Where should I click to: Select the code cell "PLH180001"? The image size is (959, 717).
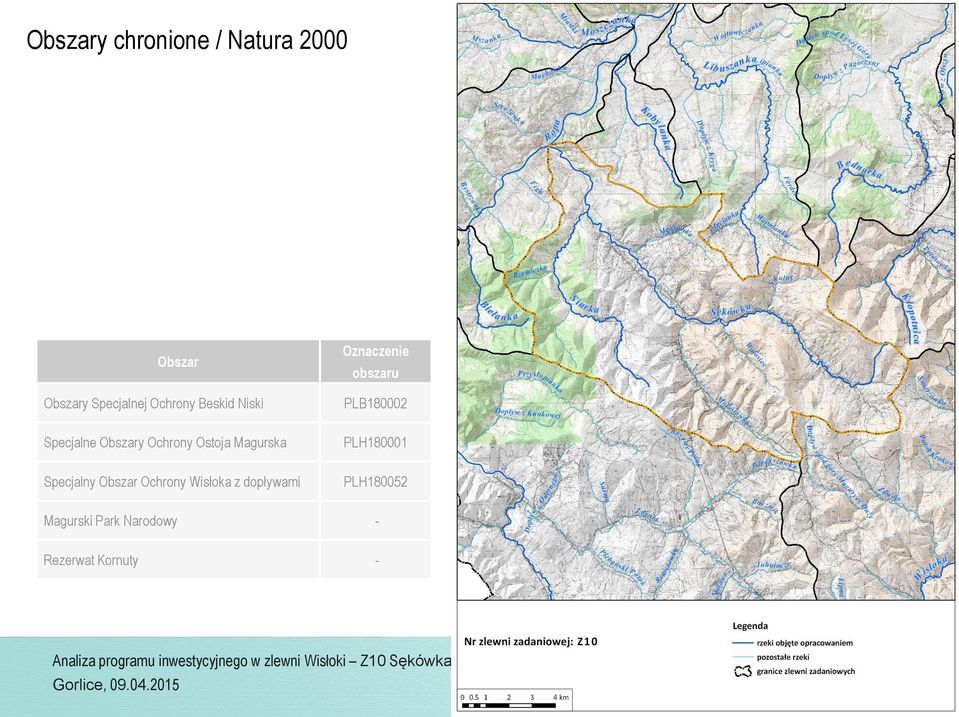coord(376,442)
